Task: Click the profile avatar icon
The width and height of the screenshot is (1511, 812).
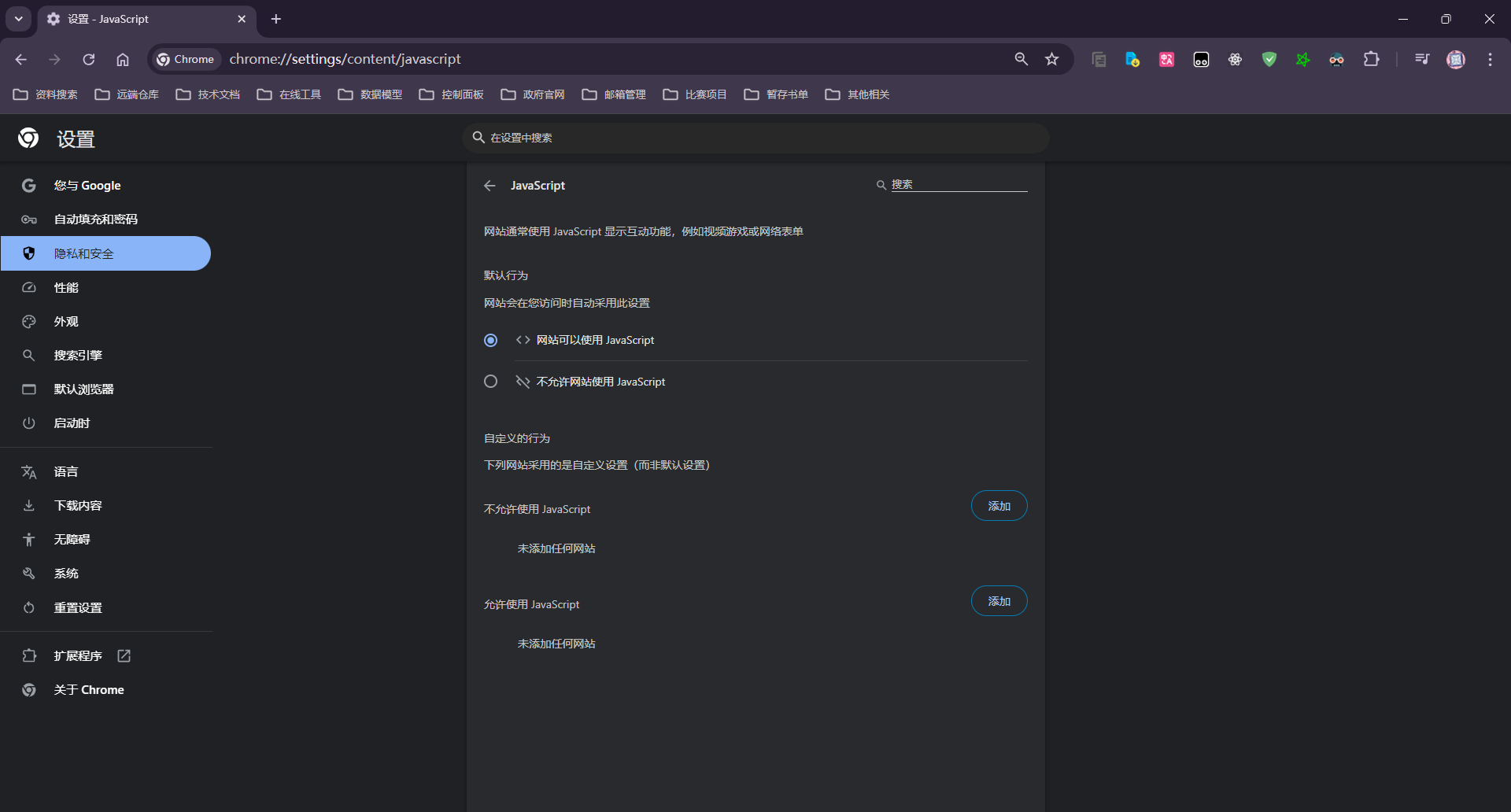Action: (x=1455, y=59)
